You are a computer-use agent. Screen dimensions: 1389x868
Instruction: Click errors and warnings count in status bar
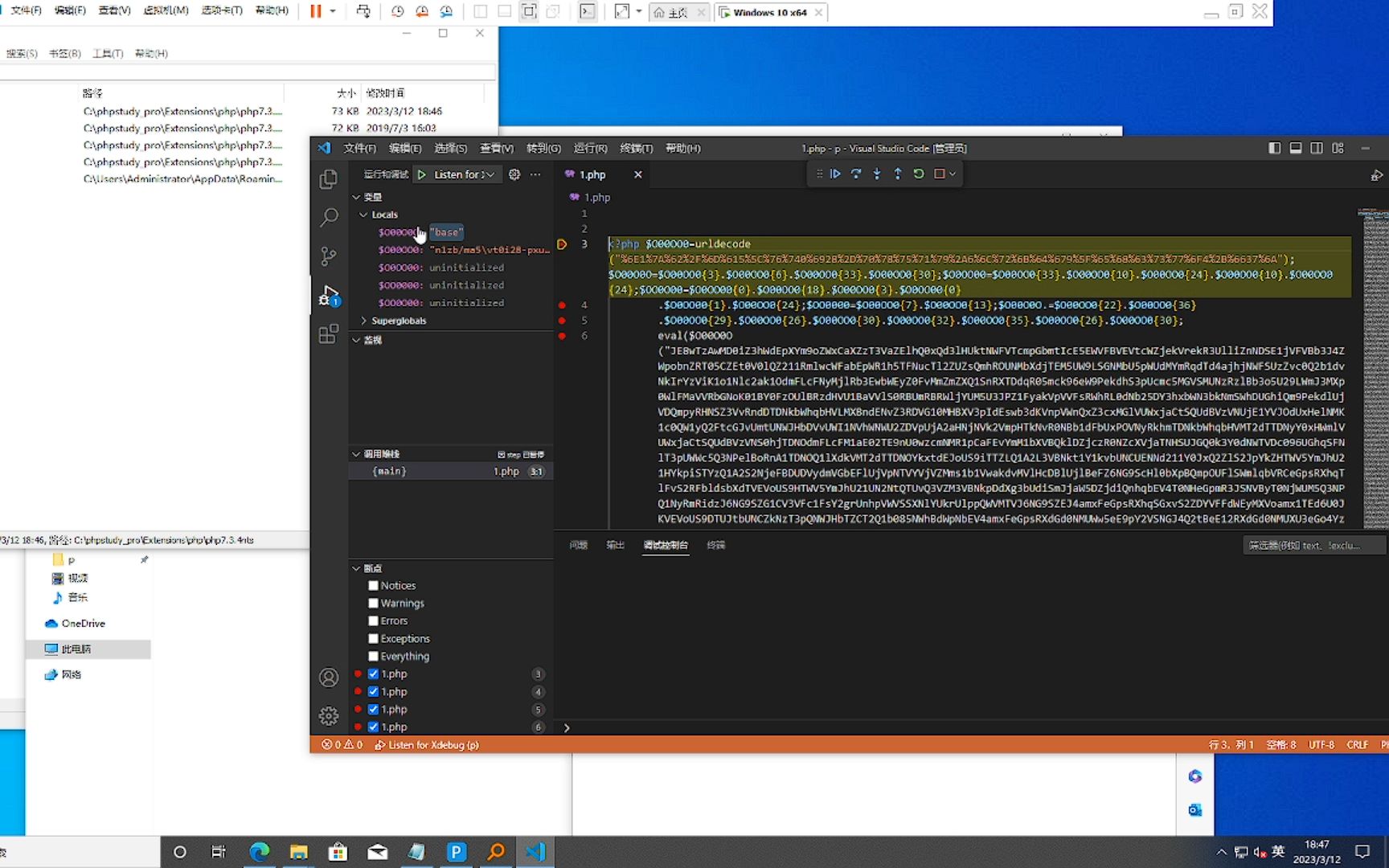(342, 745)
